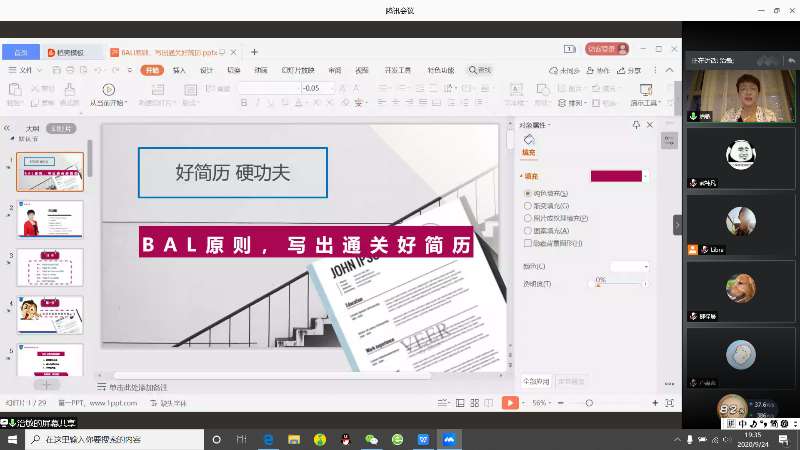This screenshot has height=450, width=800.
Task: Click the Bold formatting button
Action: pyautogui.click(x=244, y=103)
